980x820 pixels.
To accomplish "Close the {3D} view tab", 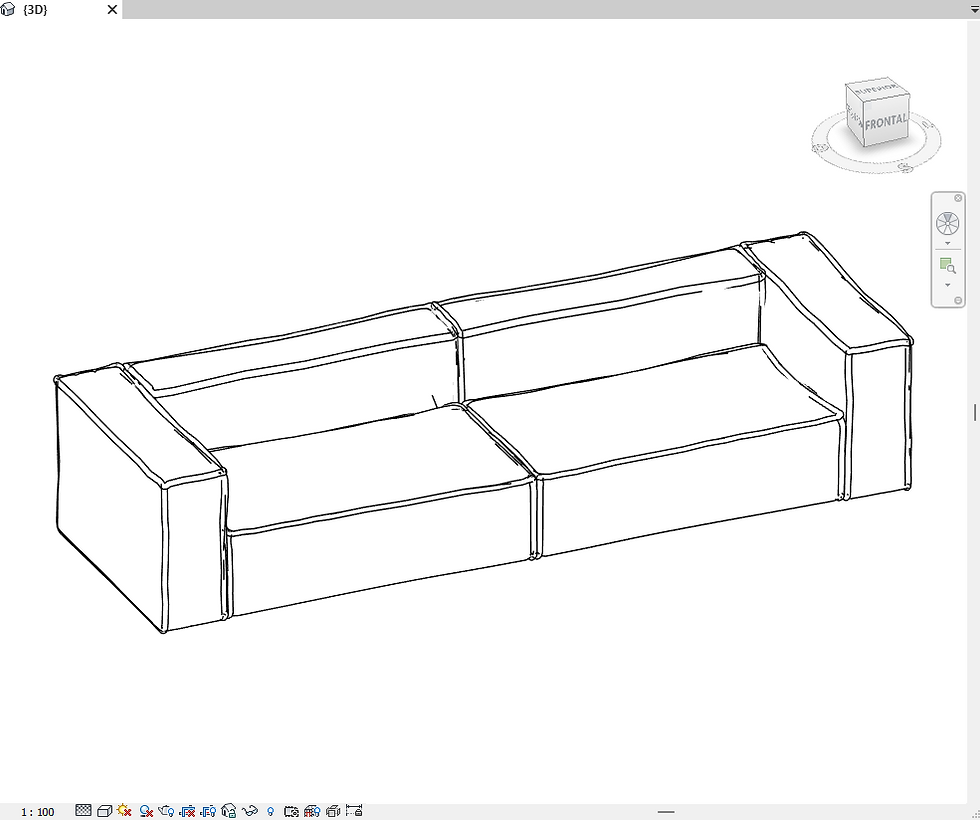I will pos(112,9).
